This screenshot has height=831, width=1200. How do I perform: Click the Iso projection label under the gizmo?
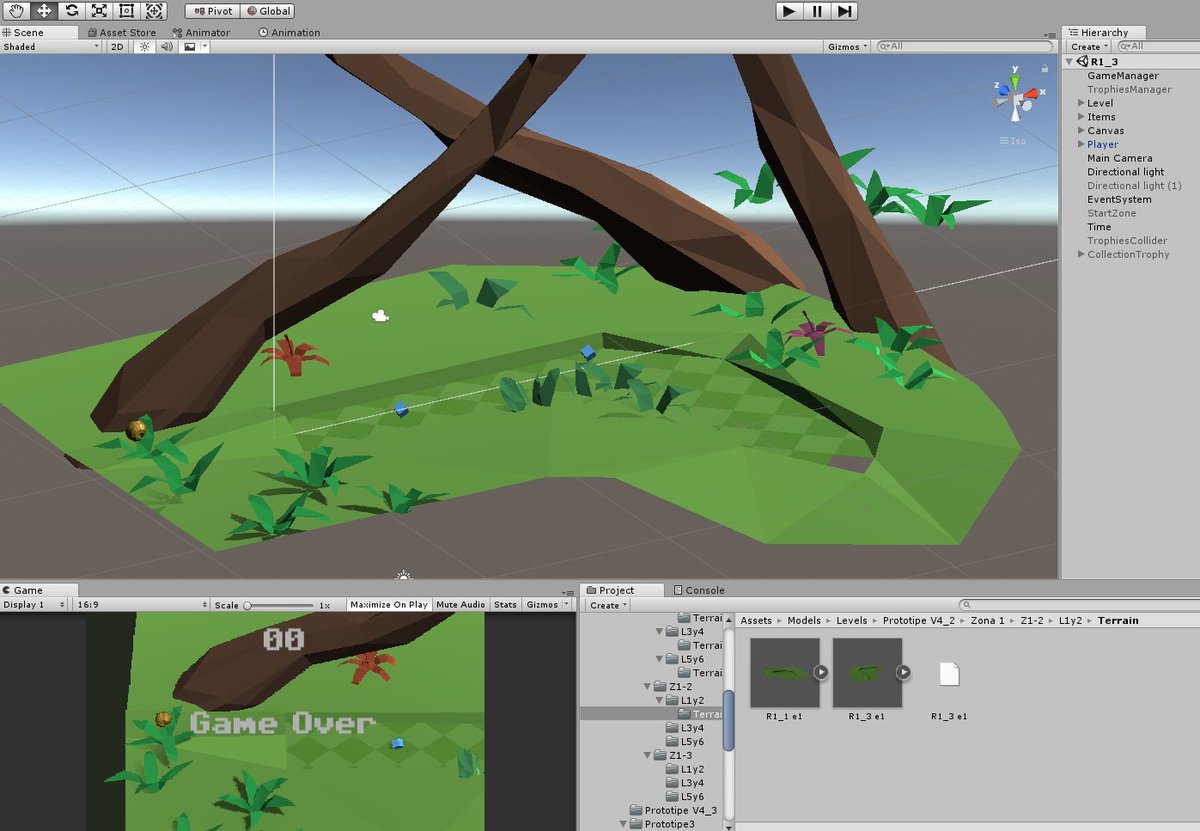[x=1015, y=141]
